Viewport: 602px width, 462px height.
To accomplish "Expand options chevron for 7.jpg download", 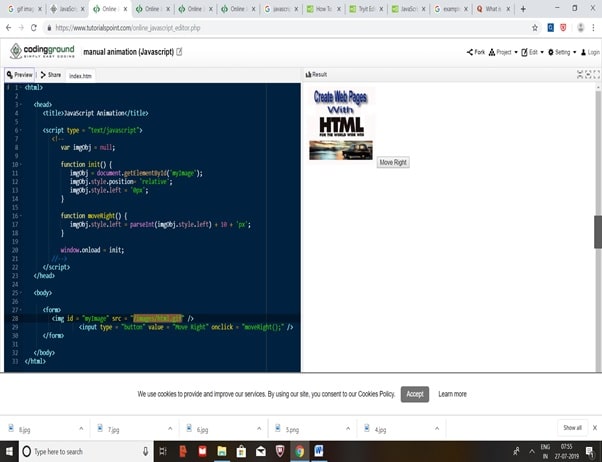I will [x=170, y=429].
